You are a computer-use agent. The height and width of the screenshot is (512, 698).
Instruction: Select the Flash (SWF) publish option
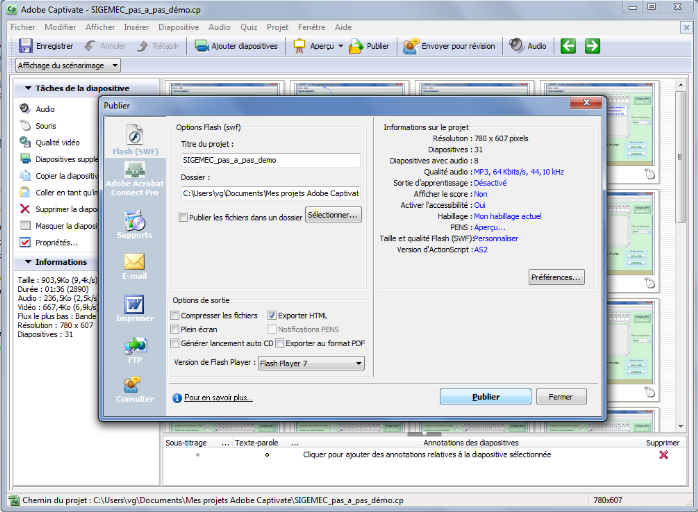[135, 139]
